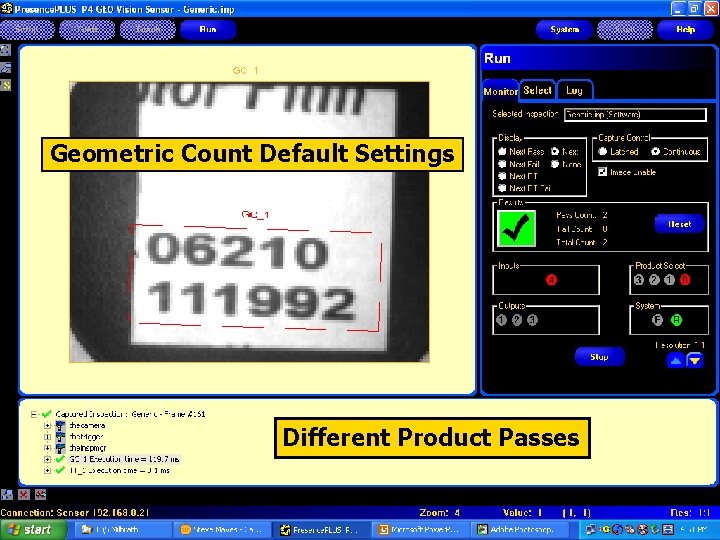Click the resolution down arrow button
Image resolution: width=720 pixels, height=540 pixels.
(x=695, y=361)
